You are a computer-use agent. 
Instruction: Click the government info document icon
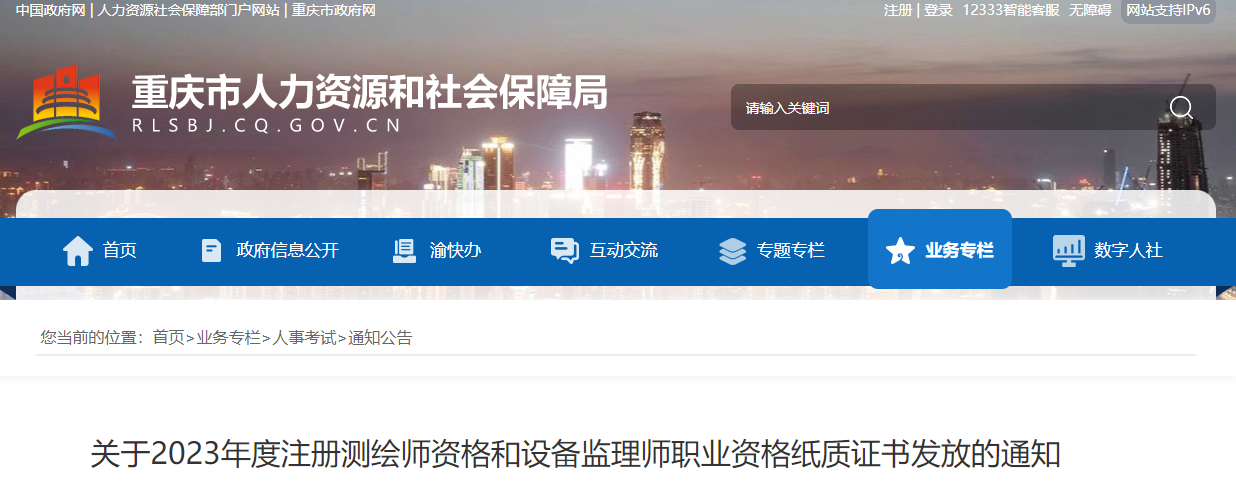211,250
